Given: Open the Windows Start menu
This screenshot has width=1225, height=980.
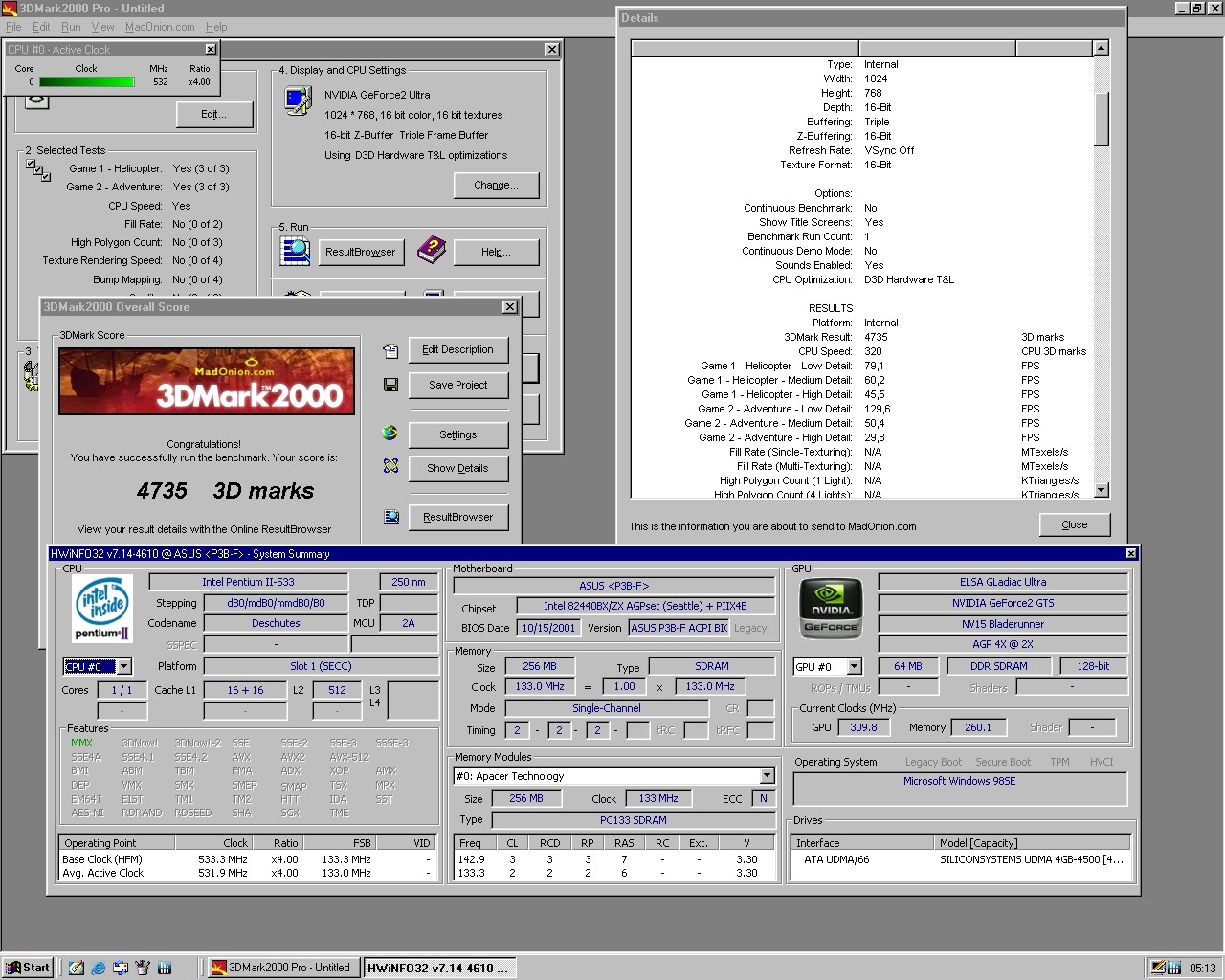Looking at the screenshot, I should coord(28,968).
